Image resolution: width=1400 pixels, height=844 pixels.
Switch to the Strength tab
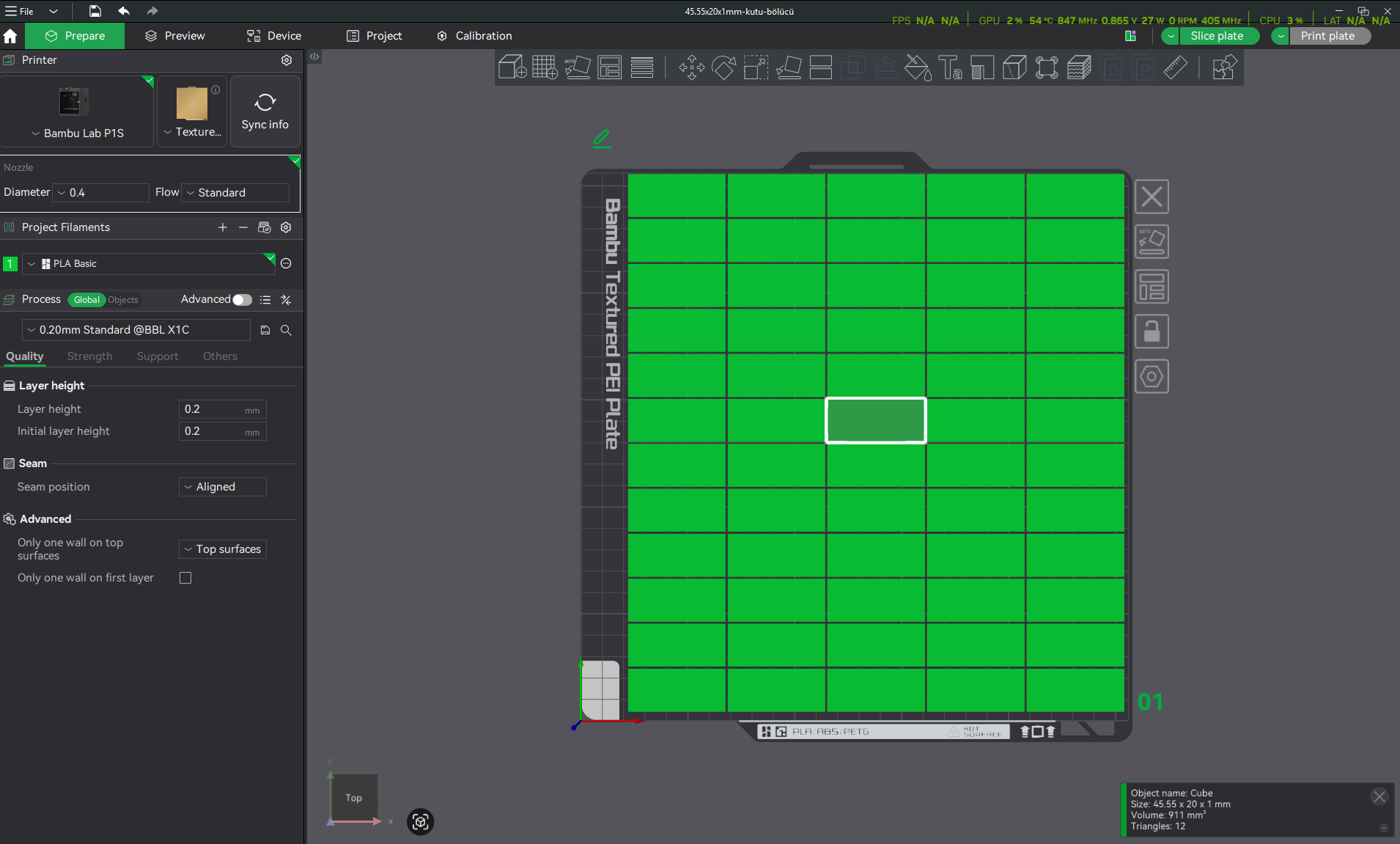[89, 356]
